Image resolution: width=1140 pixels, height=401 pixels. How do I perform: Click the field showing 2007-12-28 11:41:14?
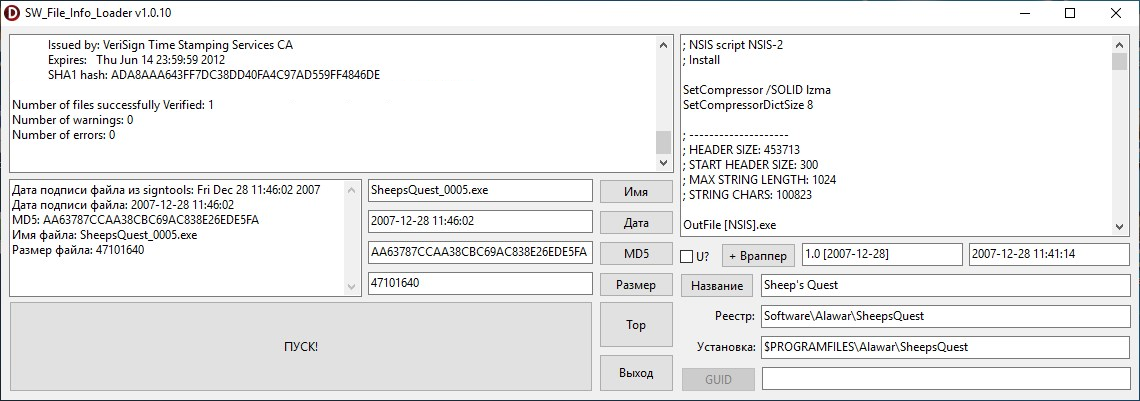tap(1050, 255)
